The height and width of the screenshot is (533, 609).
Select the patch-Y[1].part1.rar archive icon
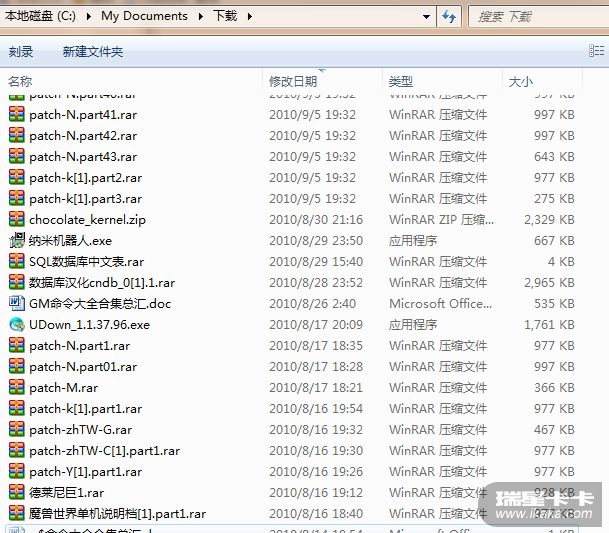click(x=17, y=471)
